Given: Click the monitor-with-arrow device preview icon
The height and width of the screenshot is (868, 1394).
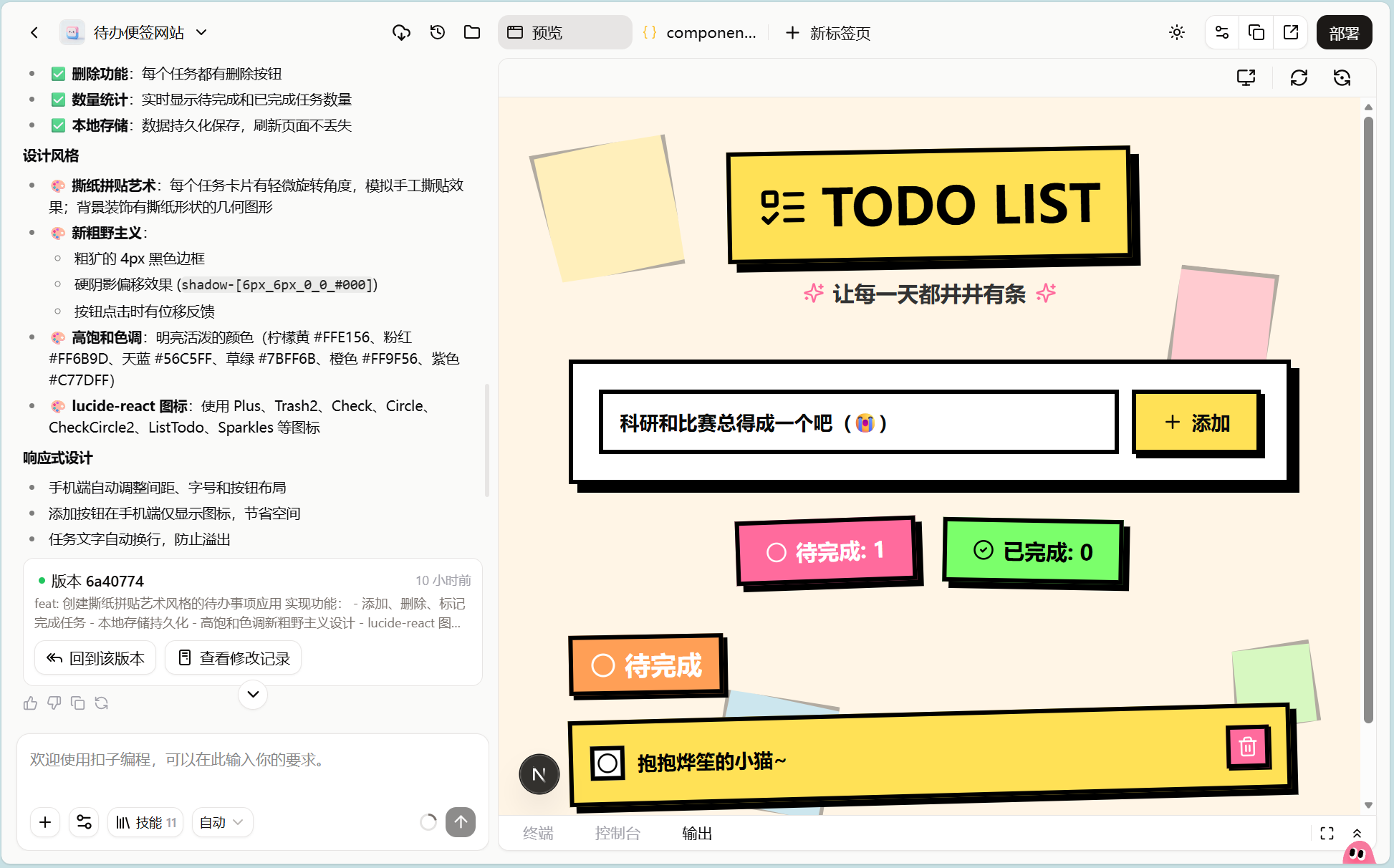Looking at the screenshot, I should 1246,77.
